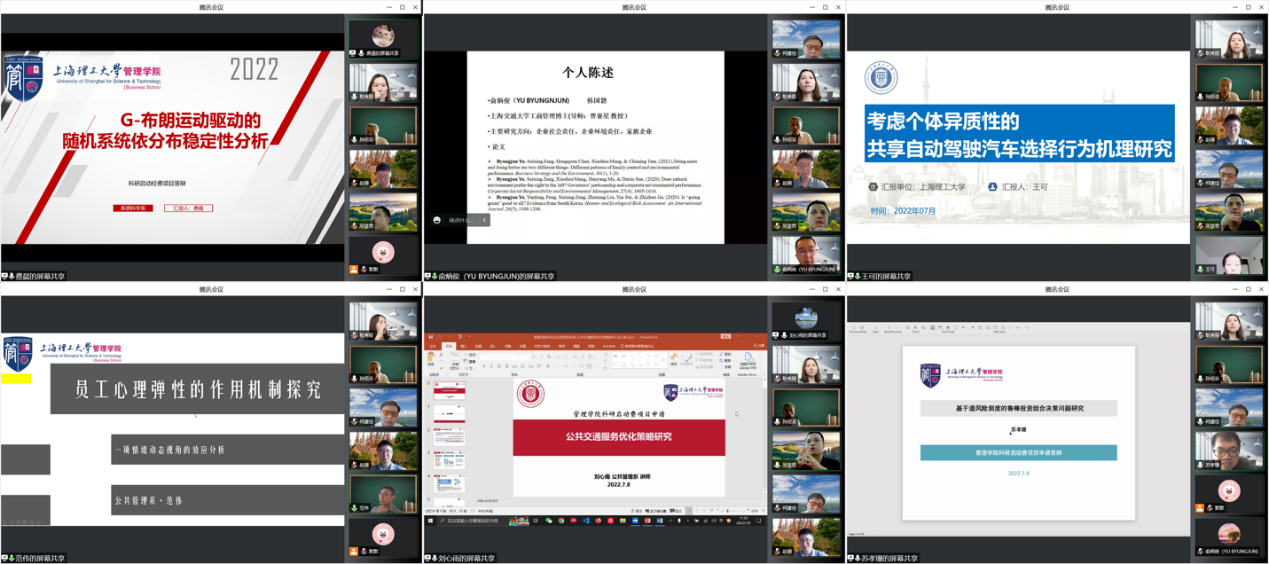Click the 范伟的屏幕共享 sharing label
The width and height of the screenshot is (1269, 564).
[40, 558]
